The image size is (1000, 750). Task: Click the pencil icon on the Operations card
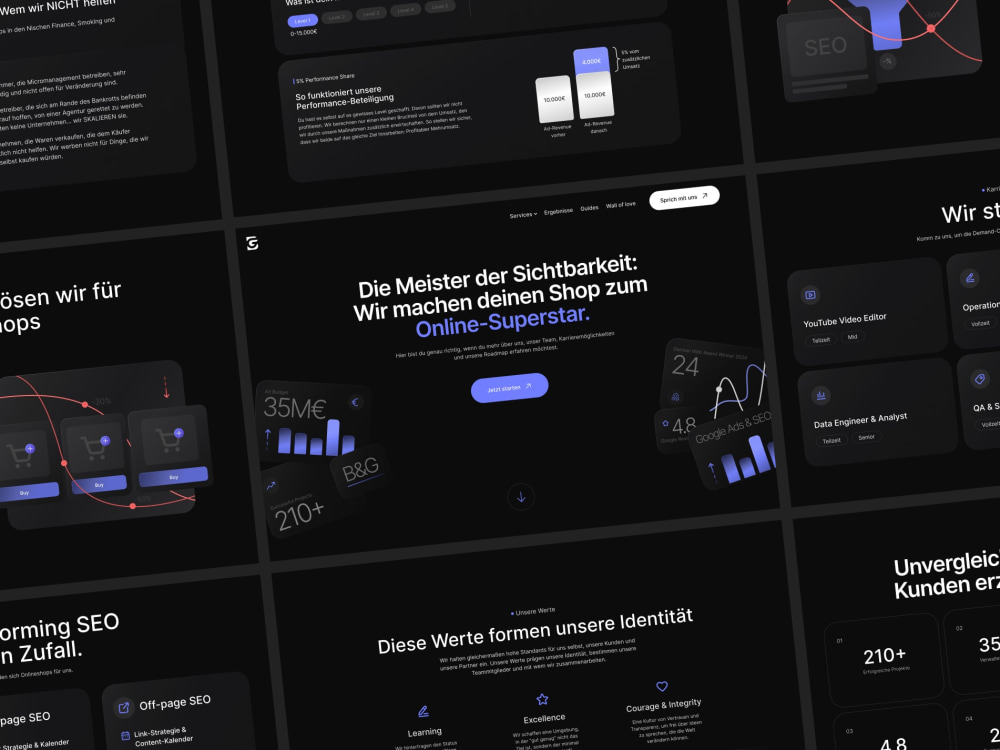coord(970,278)
